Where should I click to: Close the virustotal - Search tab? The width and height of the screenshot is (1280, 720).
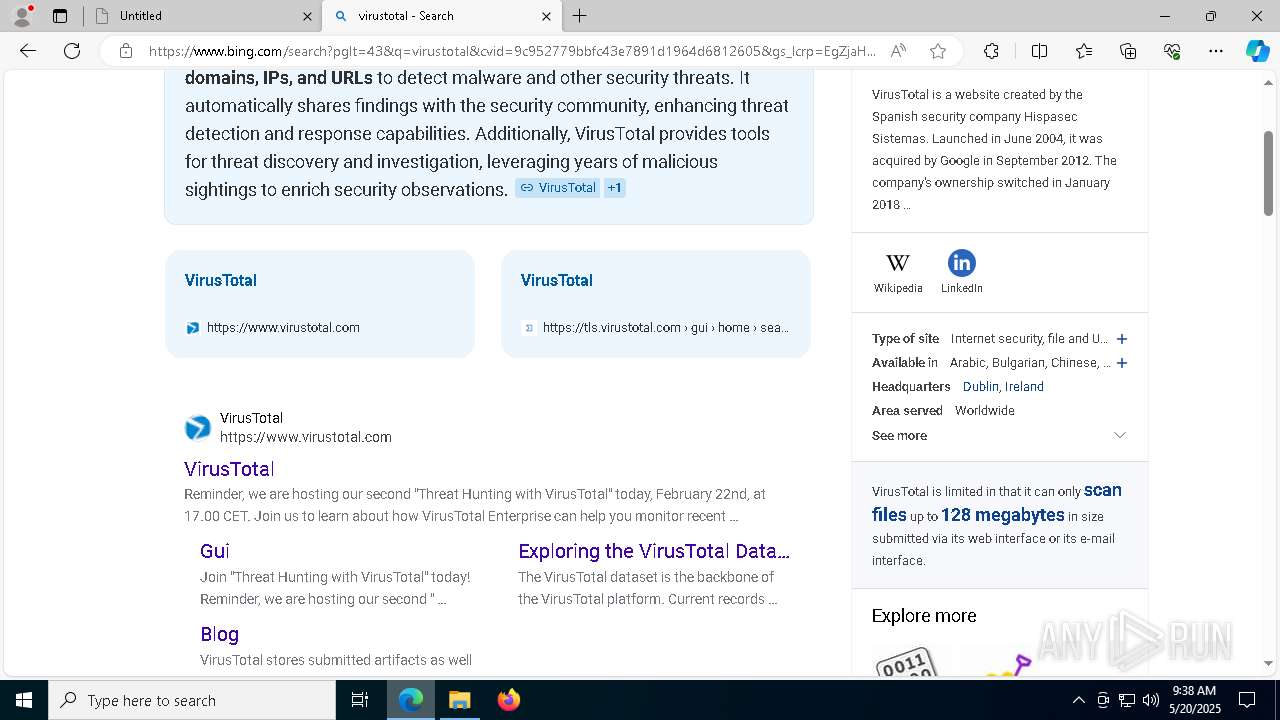pyautogui.click(x=546, y=16)
